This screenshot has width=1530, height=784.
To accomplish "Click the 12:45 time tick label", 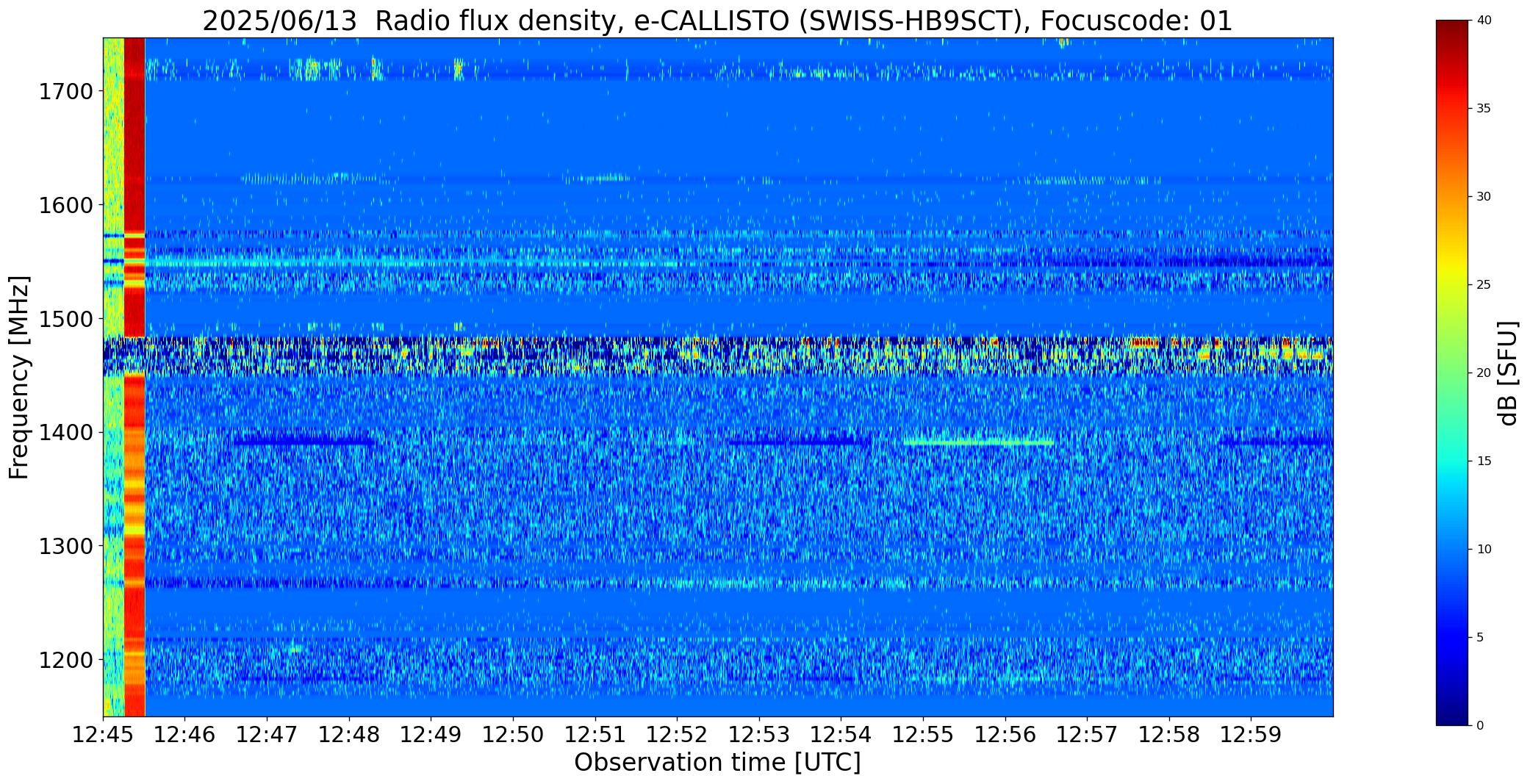I will coord(103,734).
